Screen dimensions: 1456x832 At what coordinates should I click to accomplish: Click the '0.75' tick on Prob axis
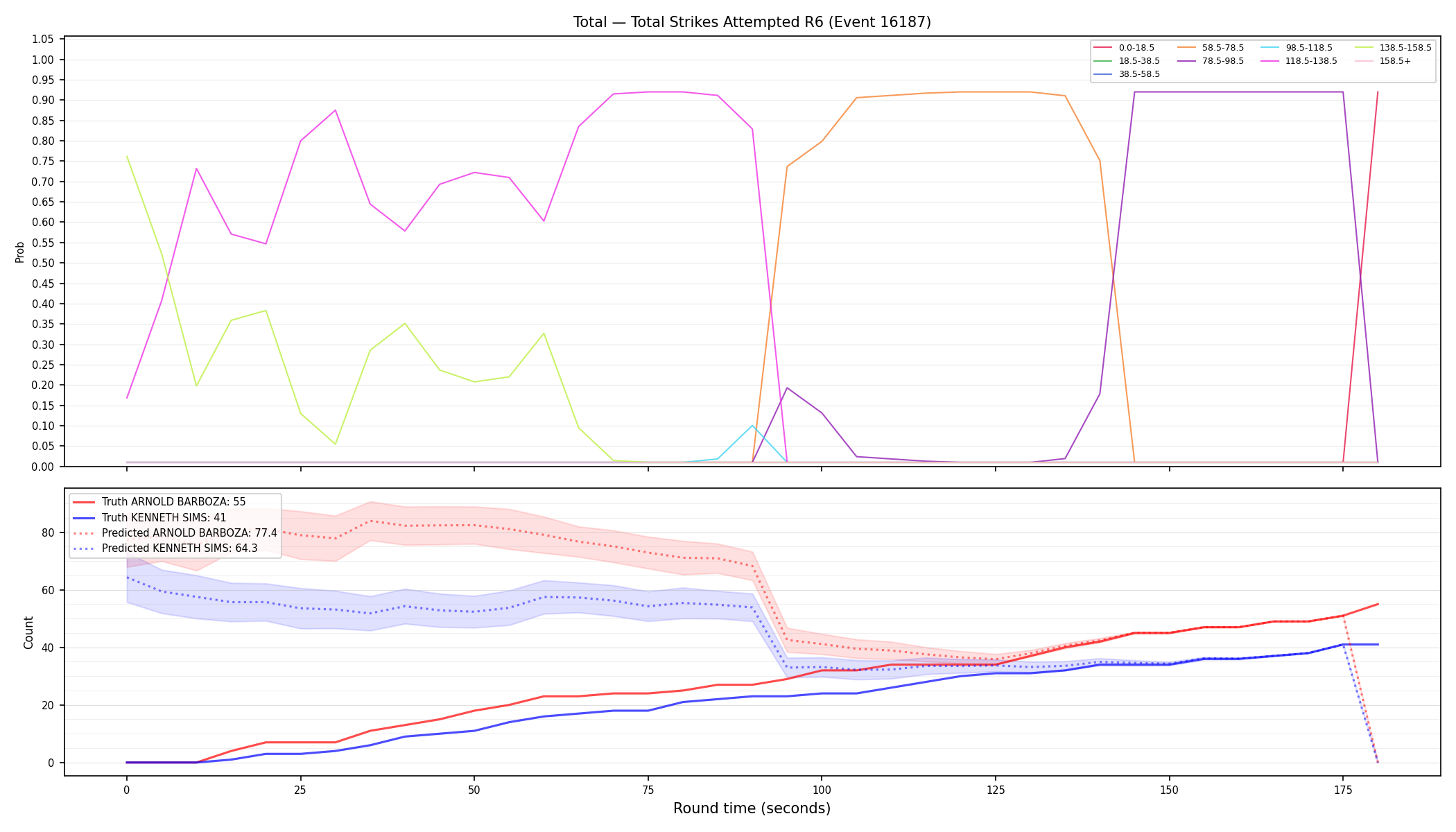(x=43, y=162)
